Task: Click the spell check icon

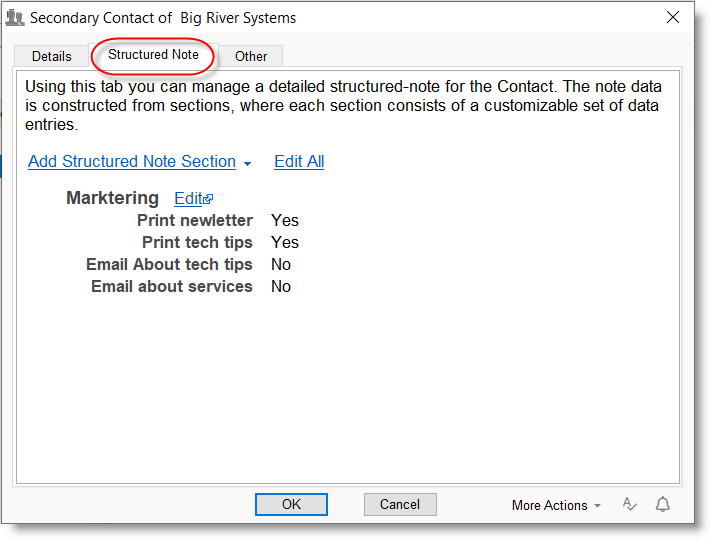Action: (630, 504)
